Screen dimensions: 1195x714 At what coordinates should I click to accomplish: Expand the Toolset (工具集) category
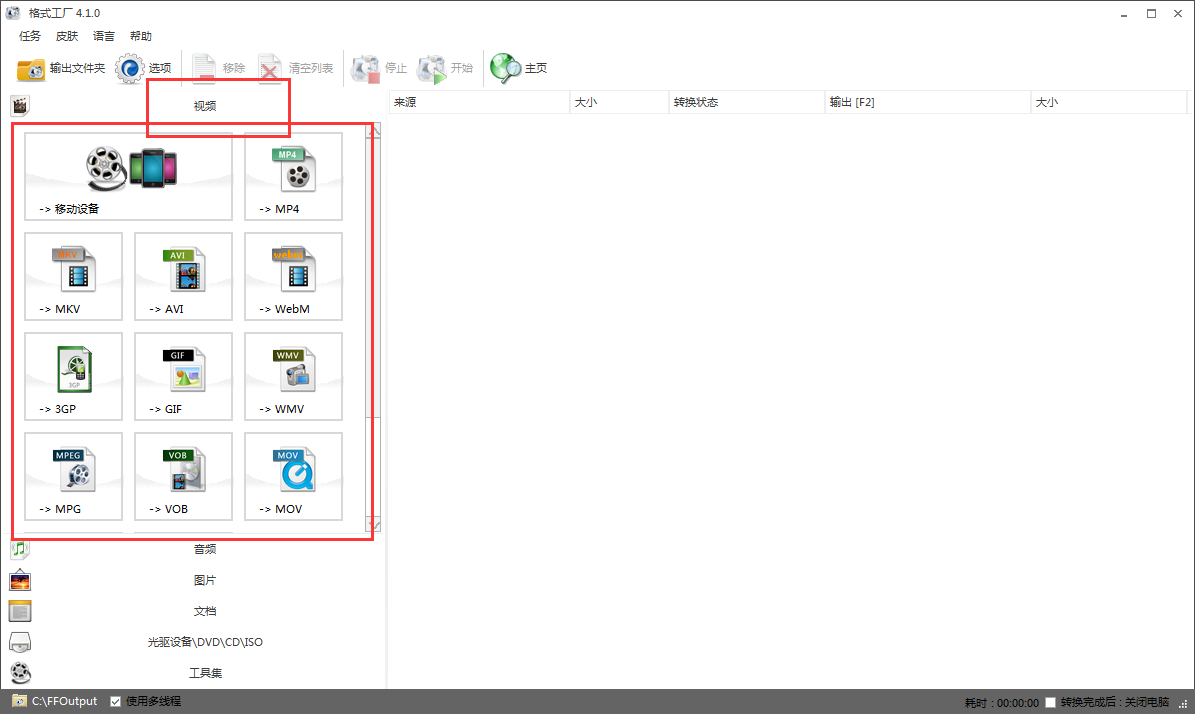(x=205, y=673)
